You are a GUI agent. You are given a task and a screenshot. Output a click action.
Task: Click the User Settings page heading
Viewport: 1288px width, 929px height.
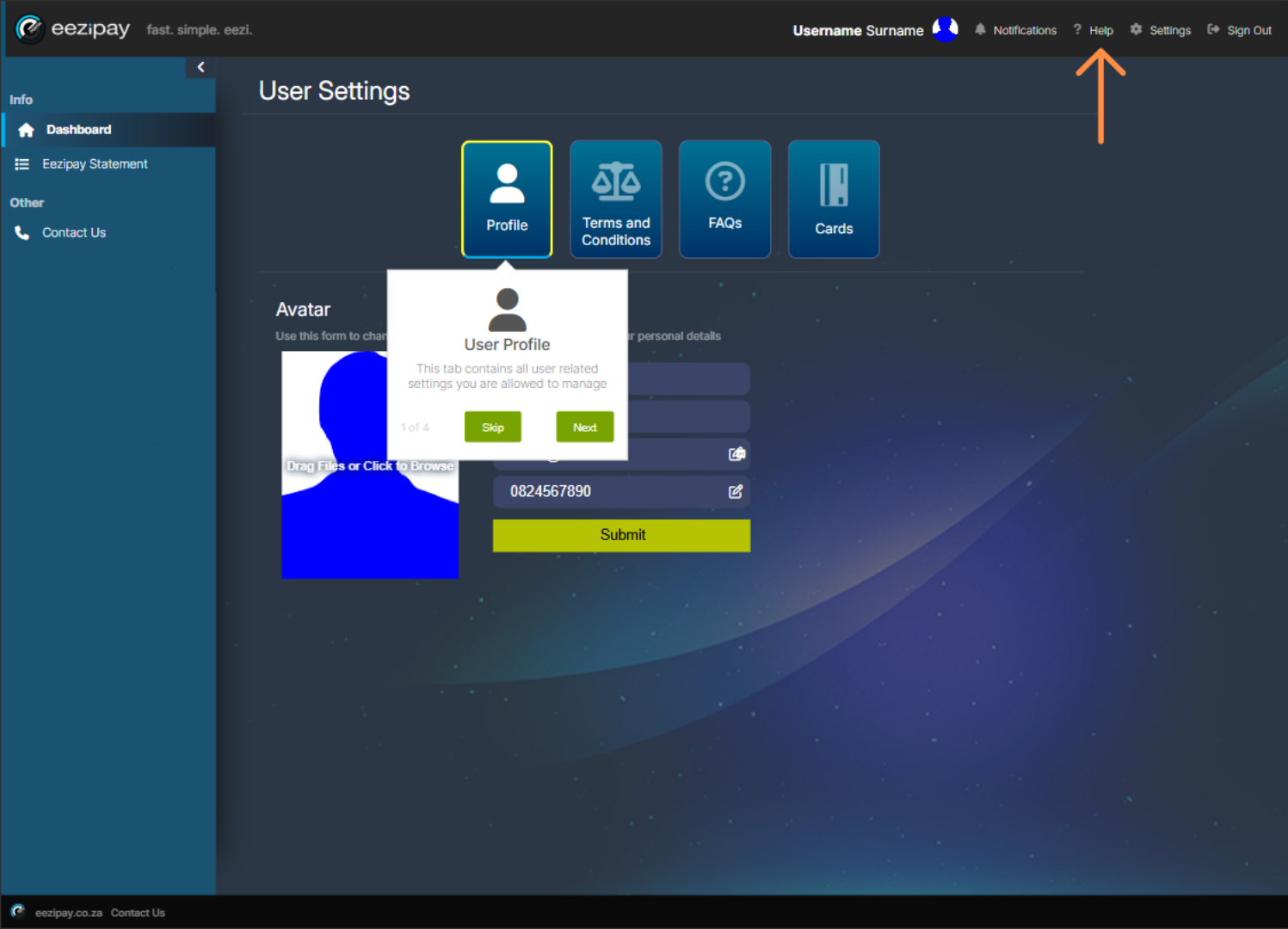[334, 91]
